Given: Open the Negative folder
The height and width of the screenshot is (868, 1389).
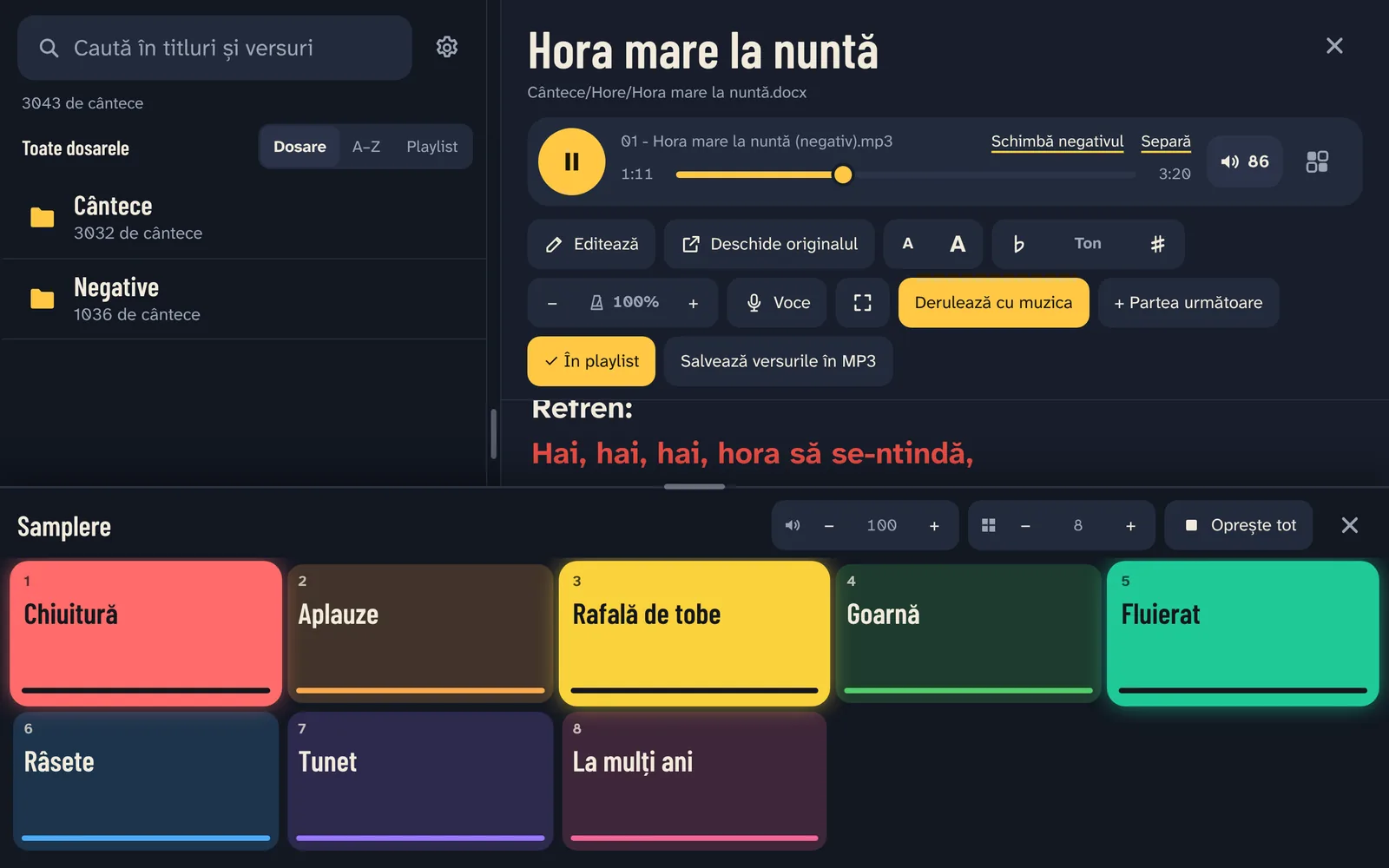Looking at the screenshot, I should click(x=245, y=299).
